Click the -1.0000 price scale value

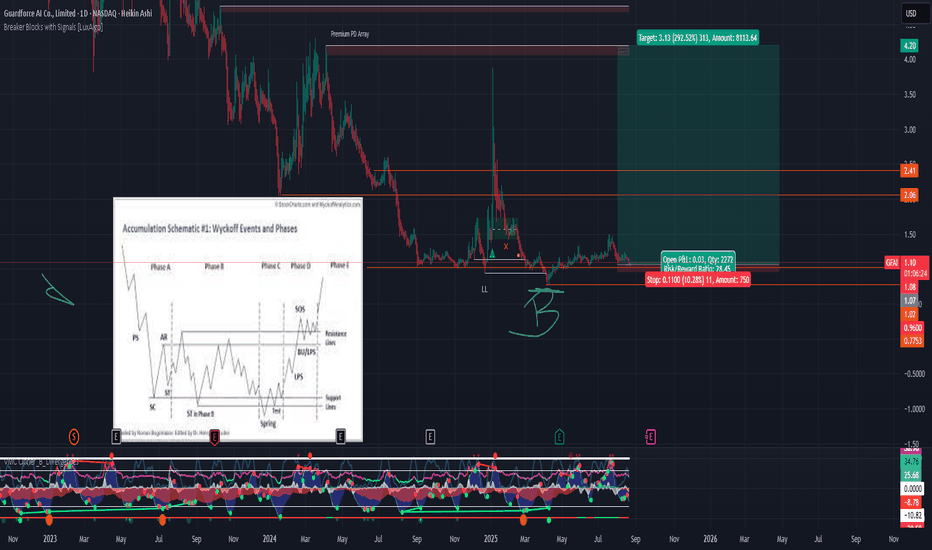click(913, 409)
